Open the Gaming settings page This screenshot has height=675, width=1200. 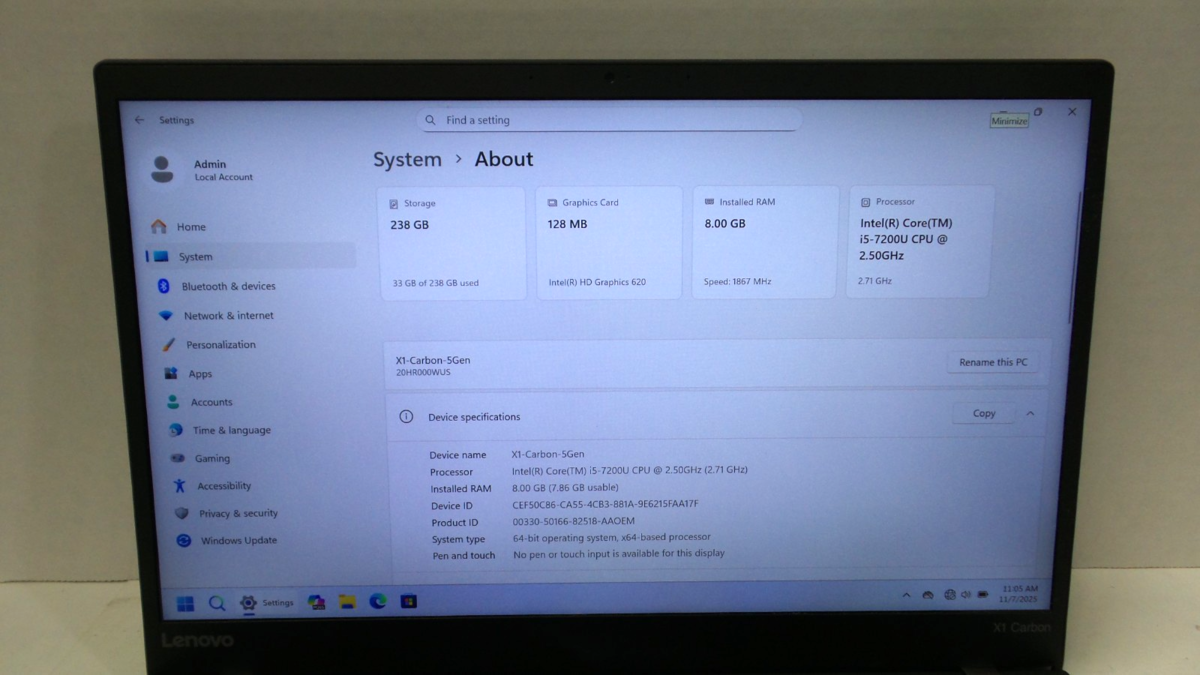[212, 458]
